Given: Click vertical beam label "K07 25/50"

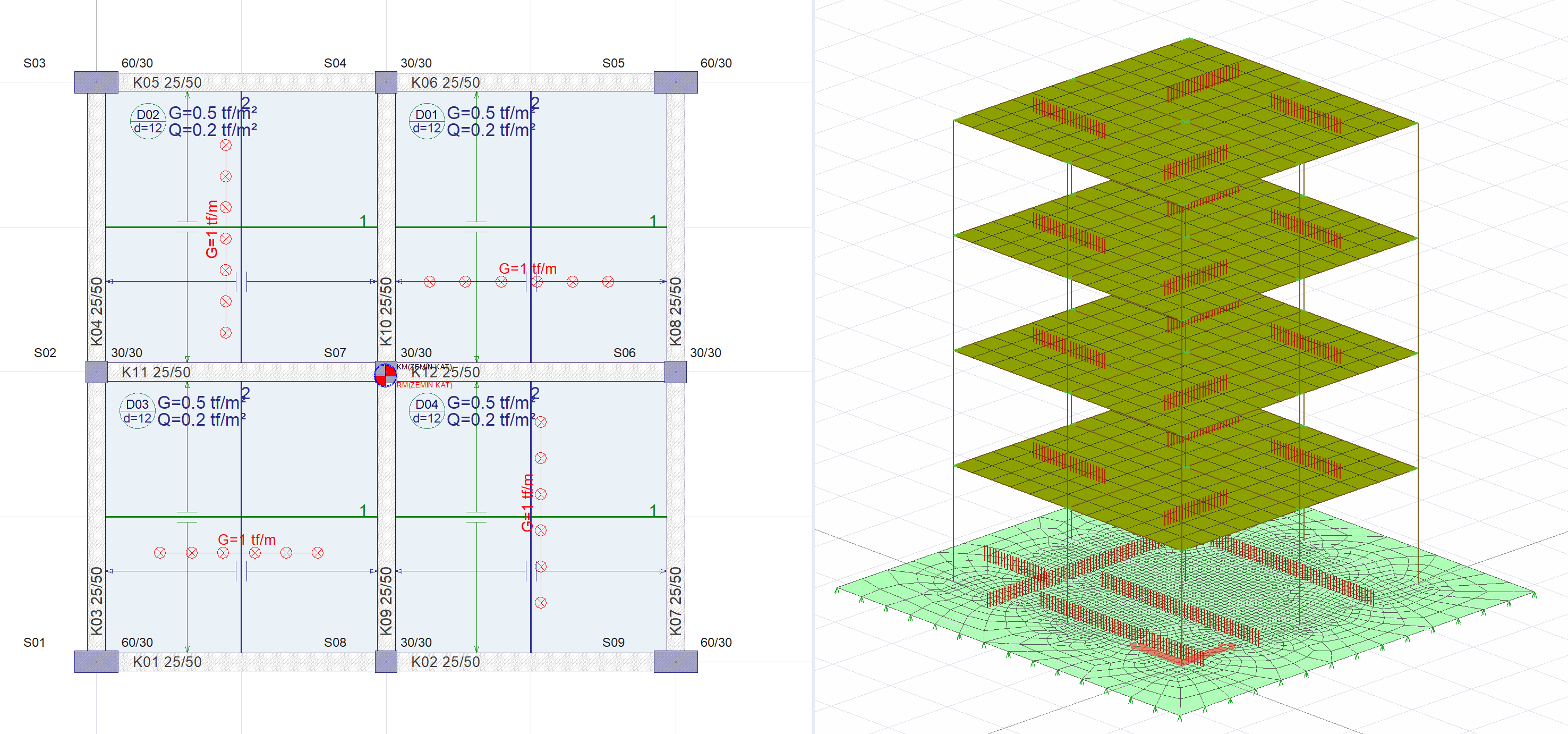Looking at the screenshot, I should [x=676, y=601].
